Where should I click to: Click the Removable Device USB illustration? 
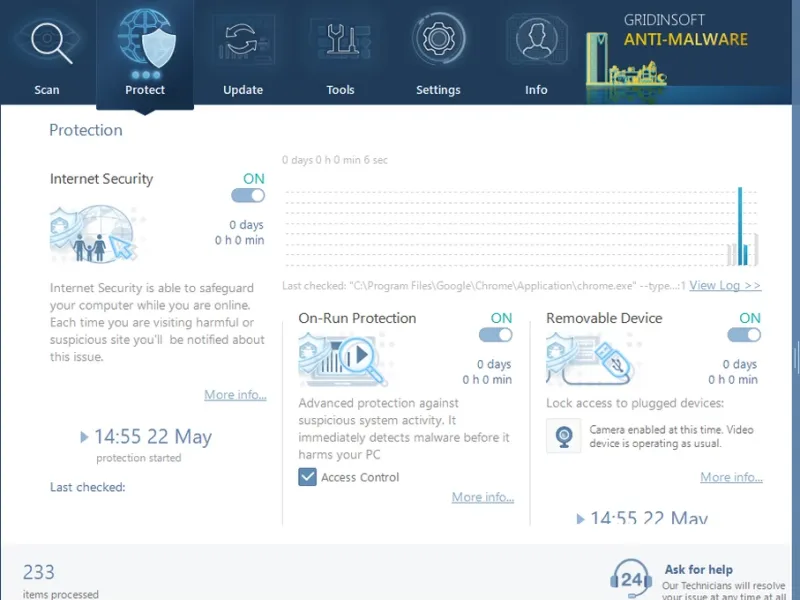pyautogui.click(x=590, y=359)
